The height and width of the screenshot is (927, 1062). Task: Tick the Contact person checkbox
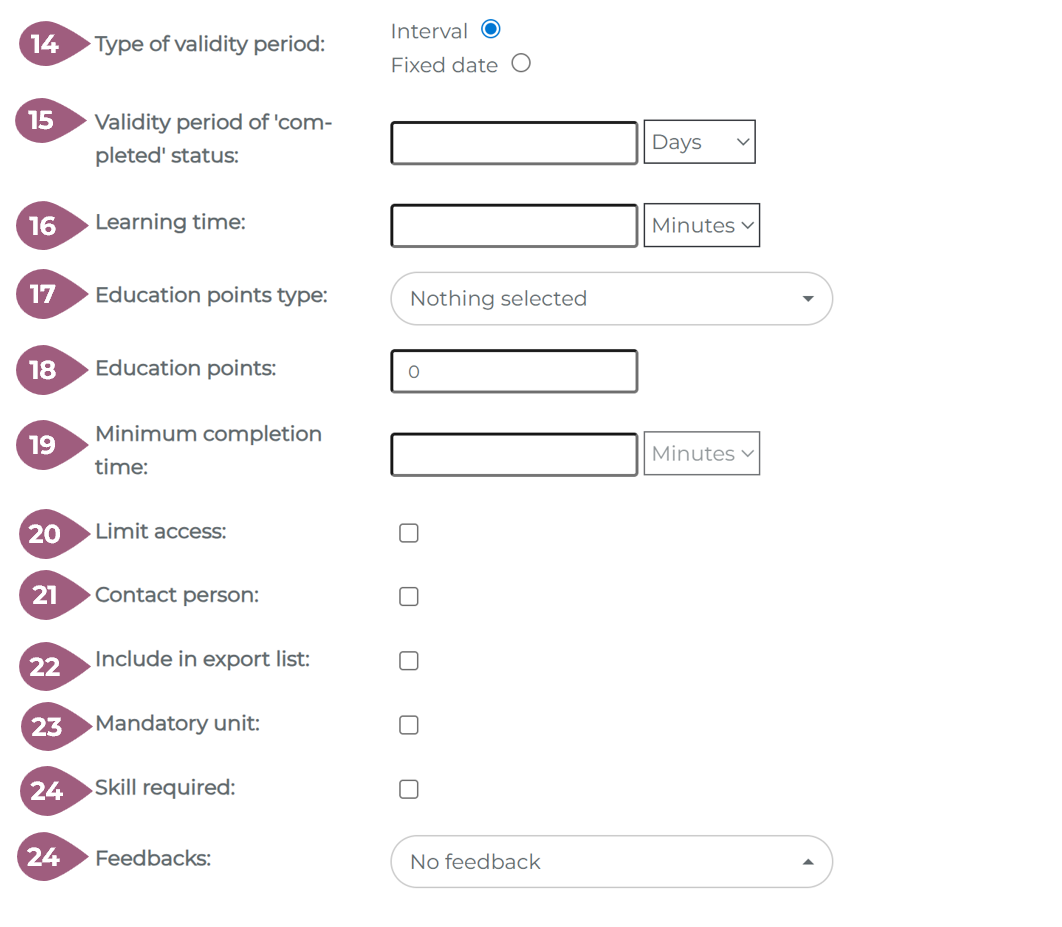pos(408,597)
